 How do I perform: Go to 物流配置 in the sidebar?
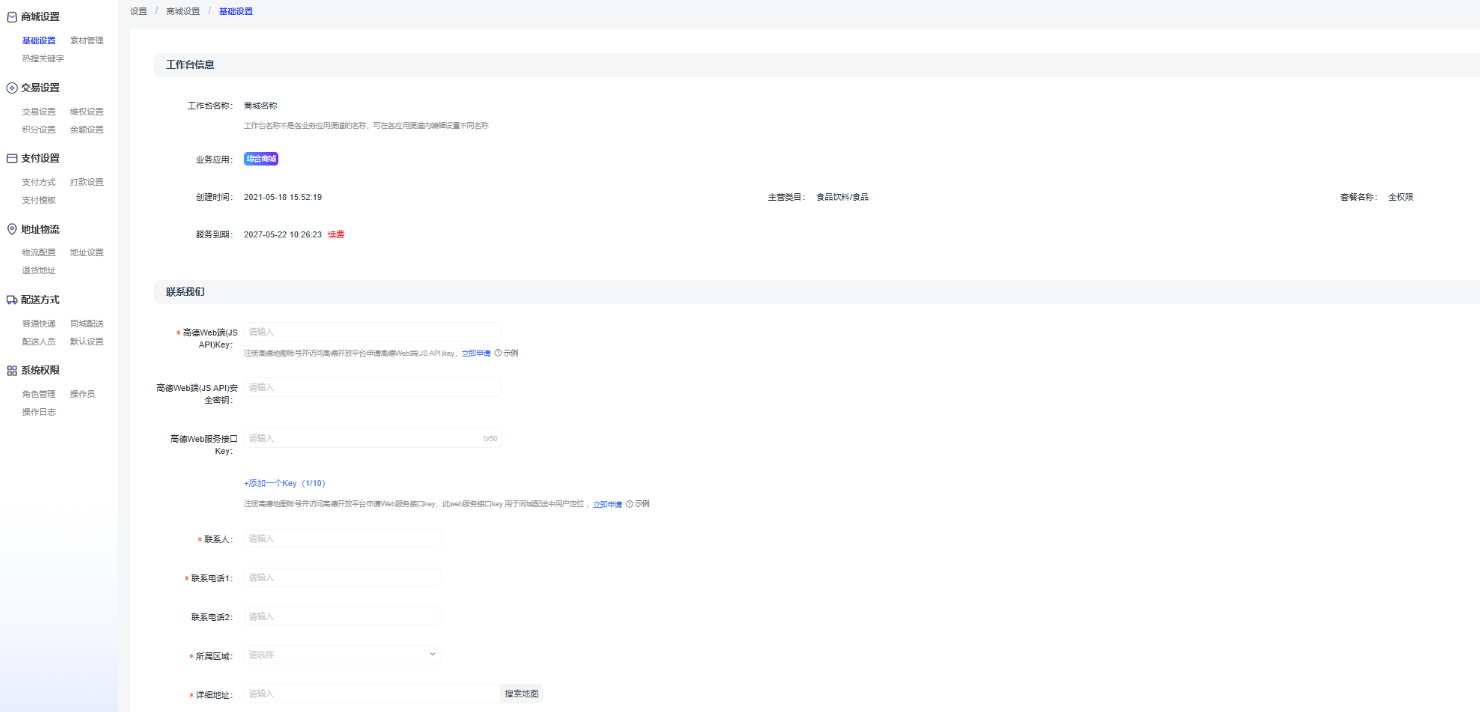tap(39, 253)
